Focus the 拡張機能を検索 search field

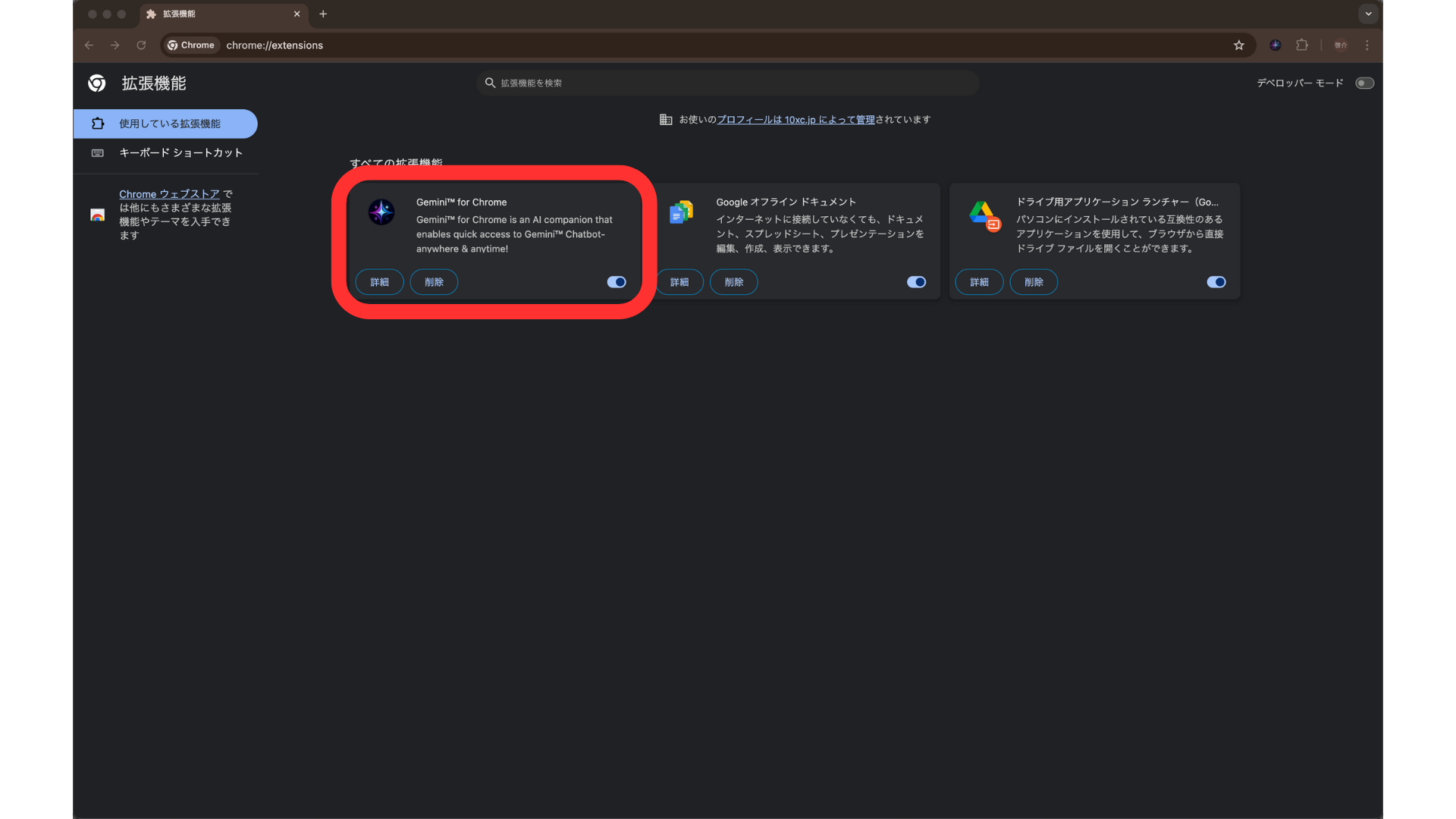(728, 83)
